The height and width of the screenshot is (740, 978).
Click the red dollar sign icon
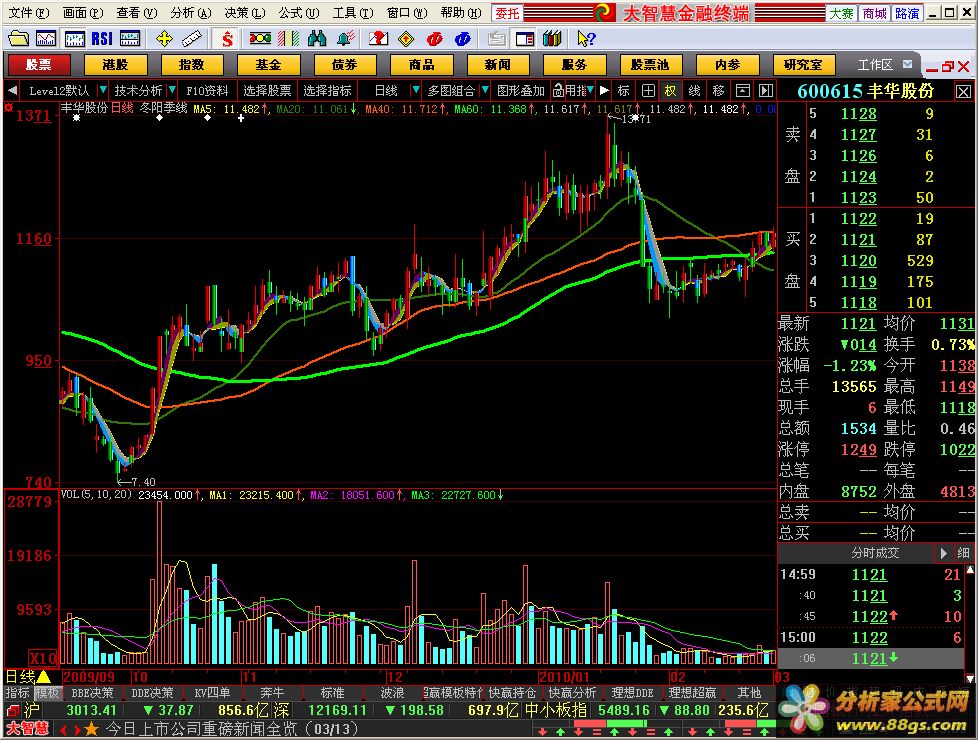227,39
